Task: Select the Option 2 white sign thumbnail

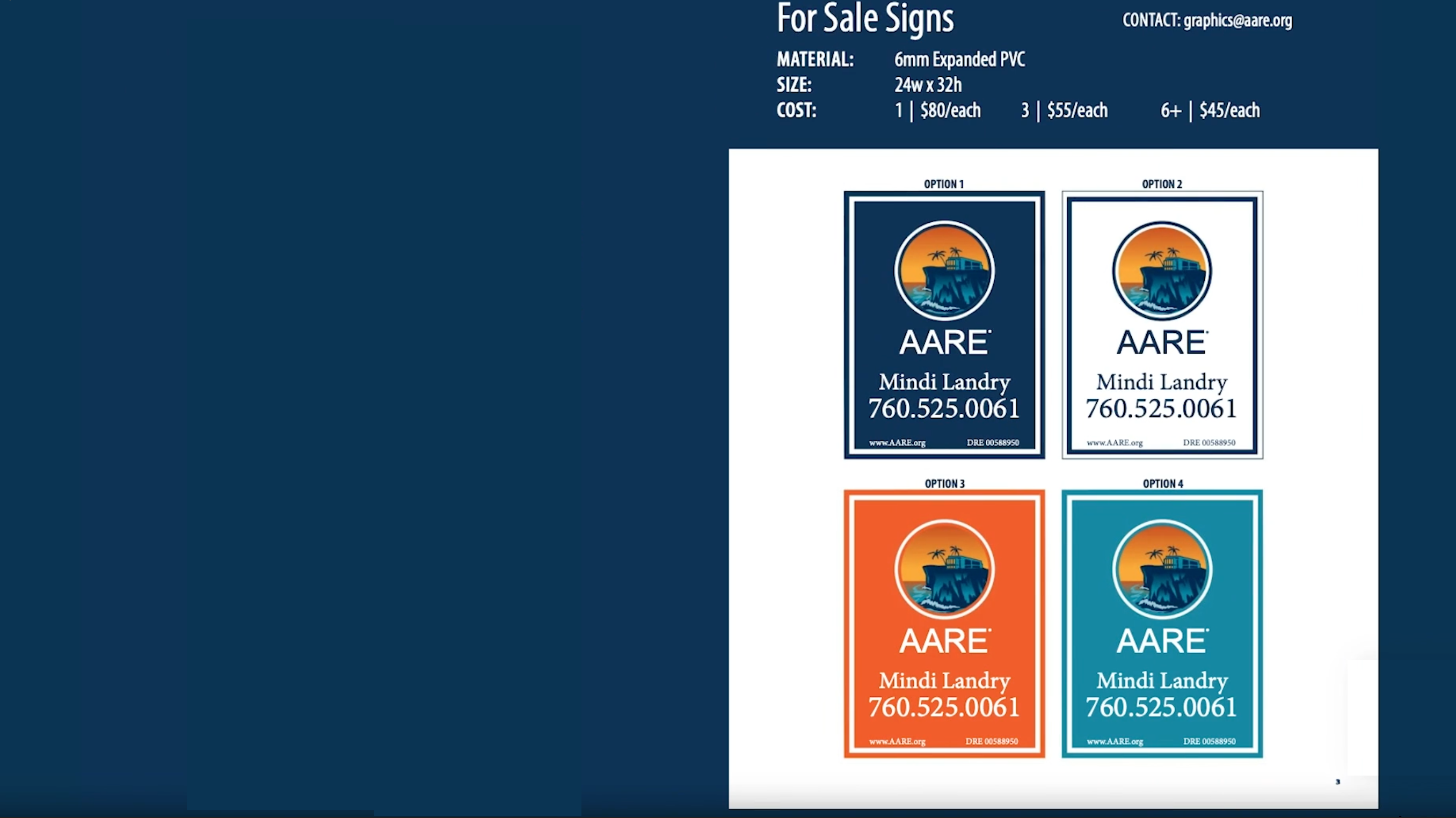Action: pyautogui.click(x=1162, y=325)
